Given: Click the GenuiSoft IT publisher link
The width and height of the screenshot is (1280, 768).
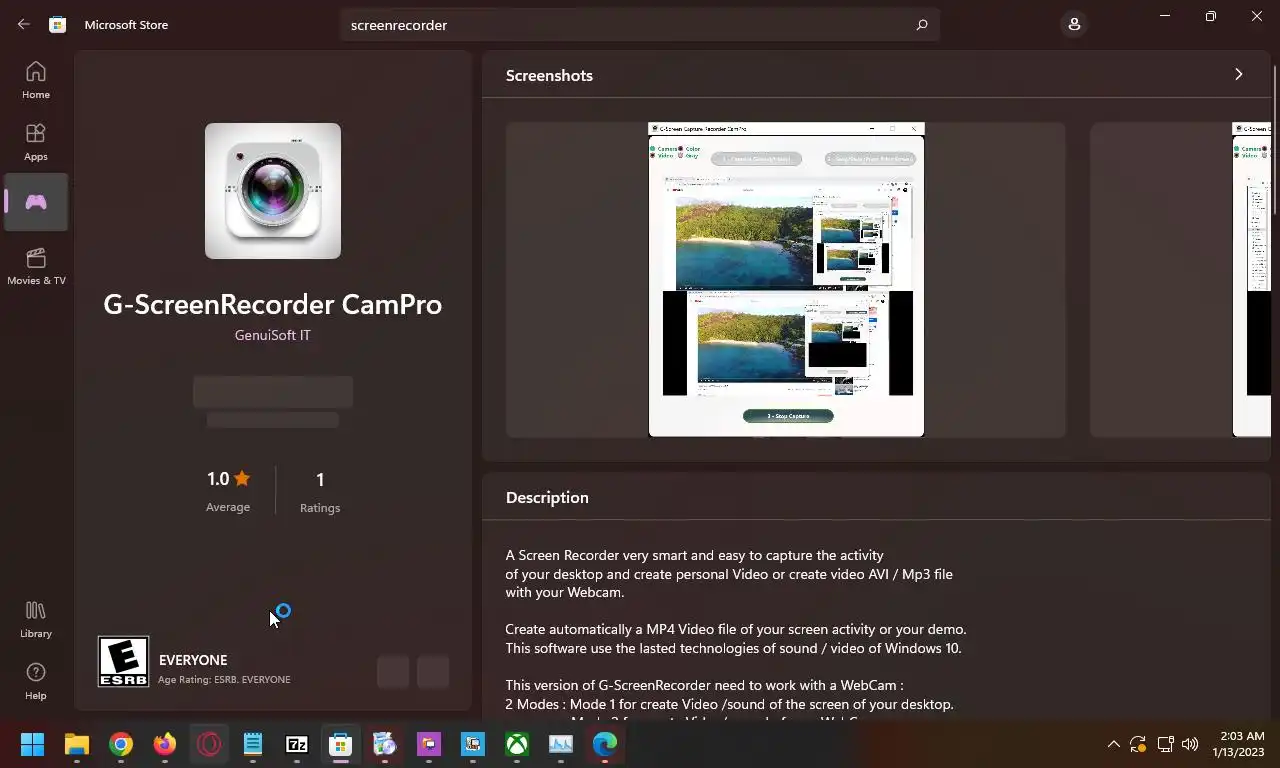Looking at the screenshot, I should (272, 335).
